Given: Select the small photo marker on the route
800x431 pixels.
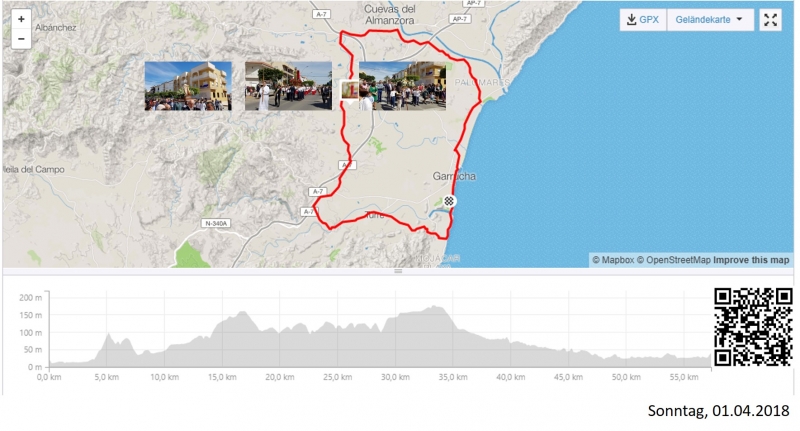Looking at the screenshot, I should click(349, 90).
